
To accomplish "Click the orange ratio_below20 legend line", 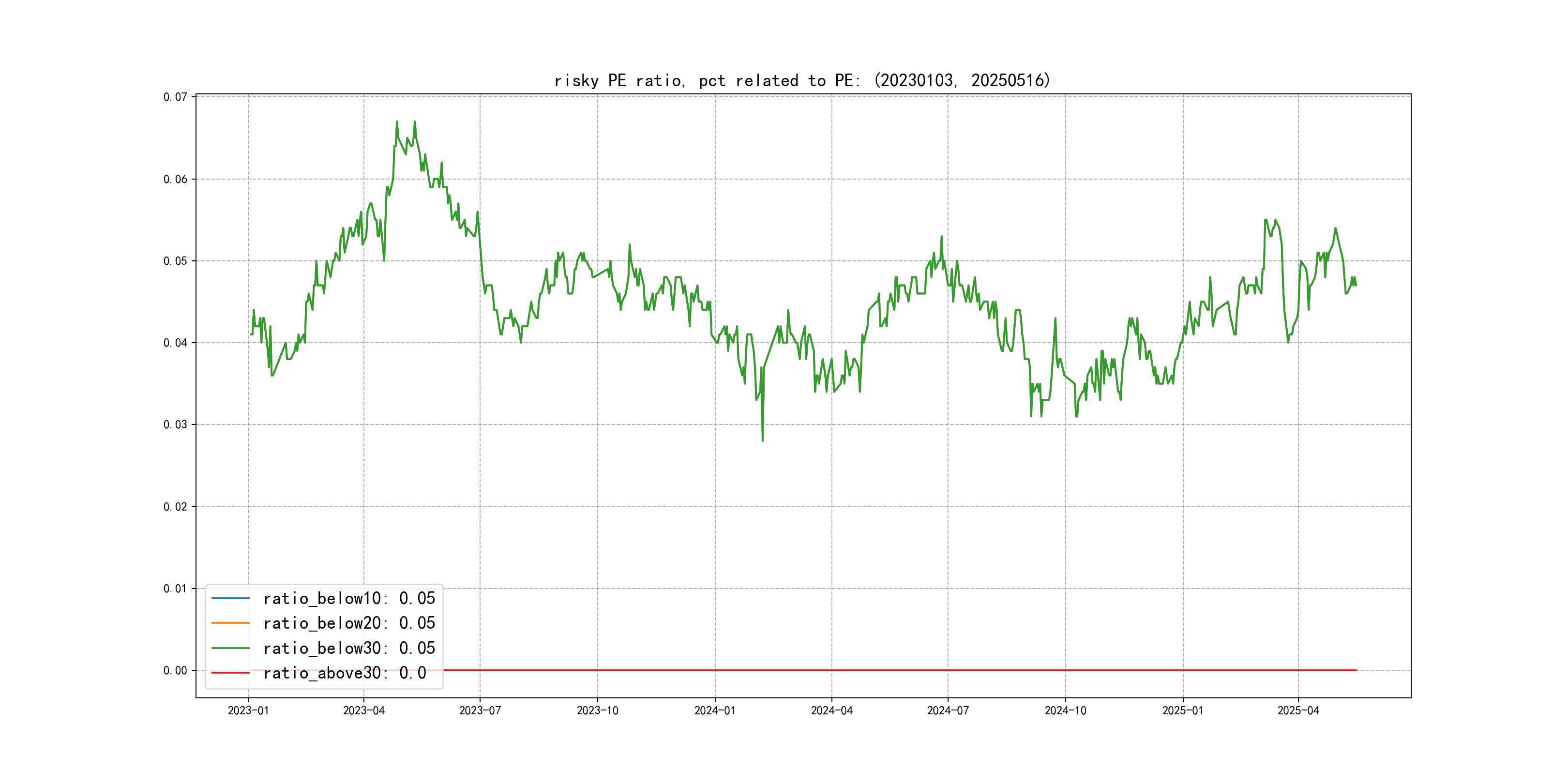I will [x=230, y=623].
